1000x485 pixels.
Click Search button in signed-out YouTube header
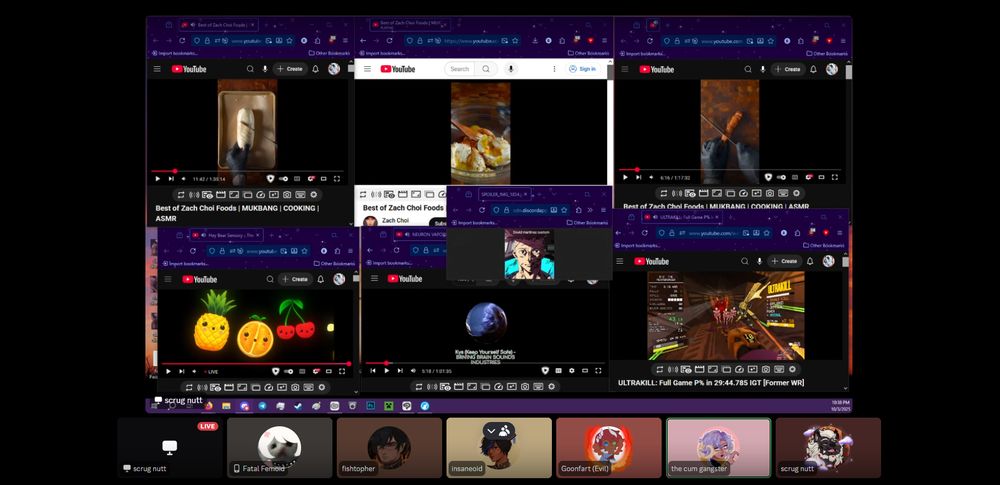(x=486, y=69)
